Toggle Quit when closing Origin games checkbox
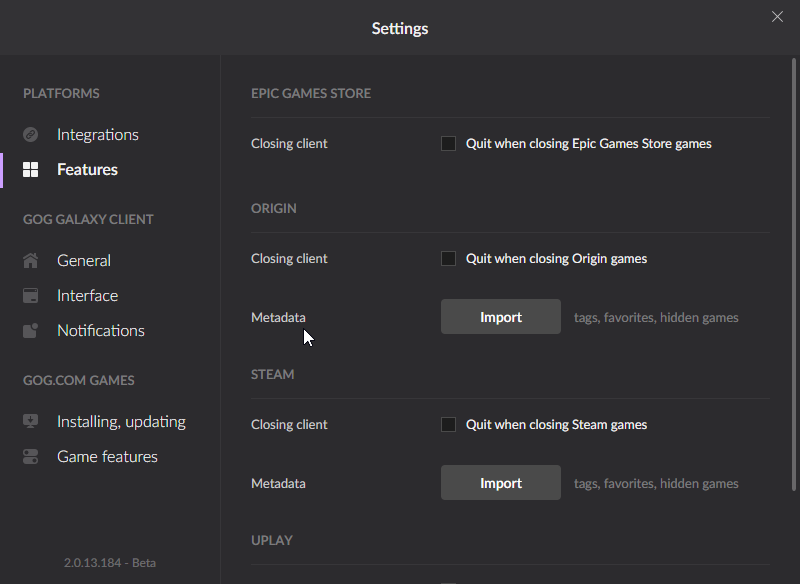The image size is (800, 584). pos(449,259)
